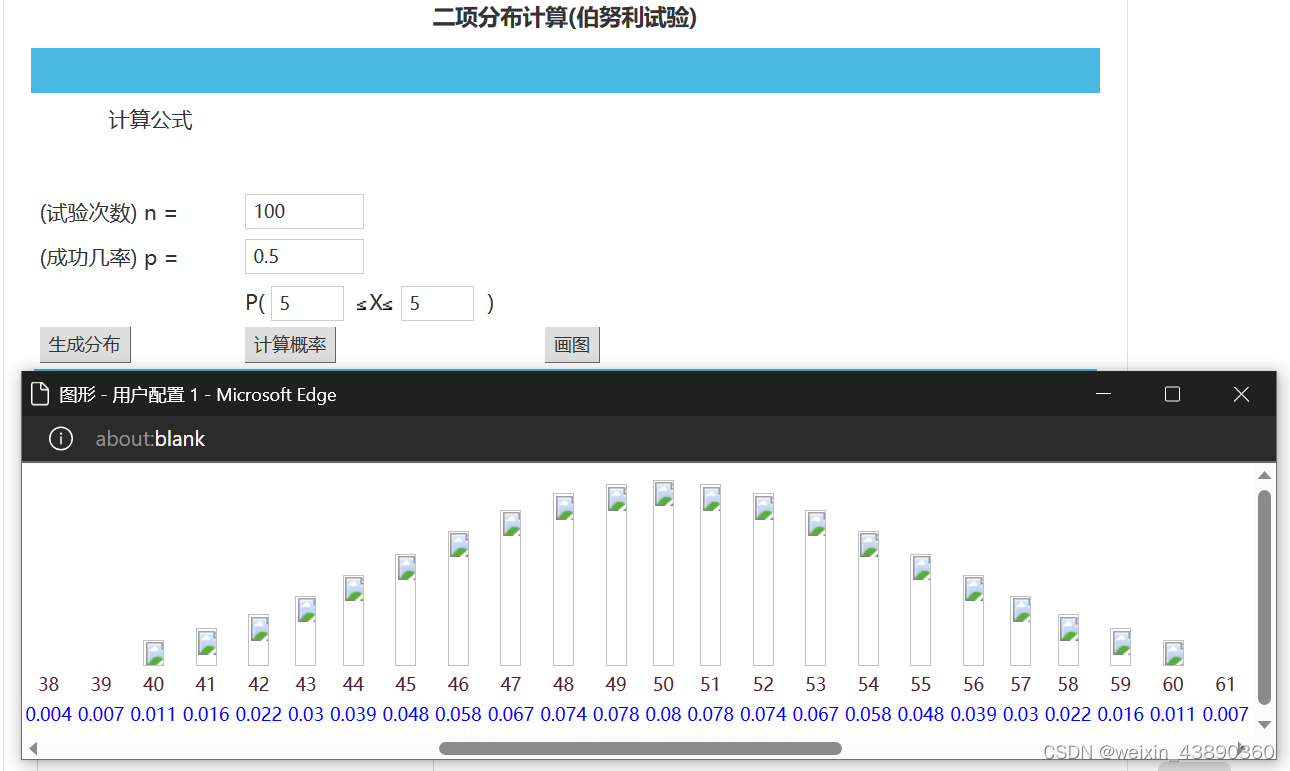Screen dimensions: 1290x771
Task: Click the 计算概率 button to calculate probability
Action: point(290,344)
